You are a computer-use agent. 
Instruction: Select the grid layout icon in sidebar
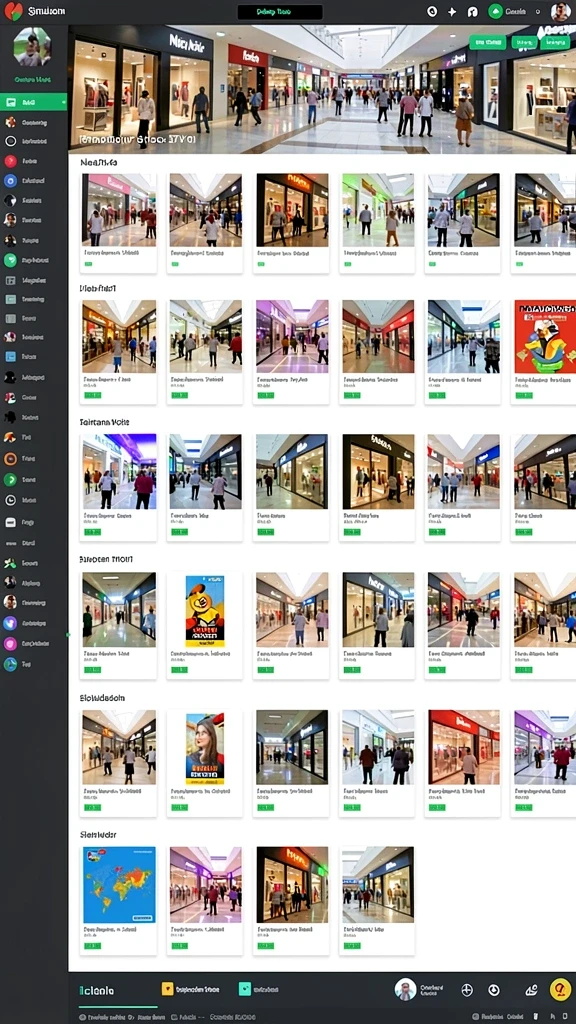(x=10, y=280)
